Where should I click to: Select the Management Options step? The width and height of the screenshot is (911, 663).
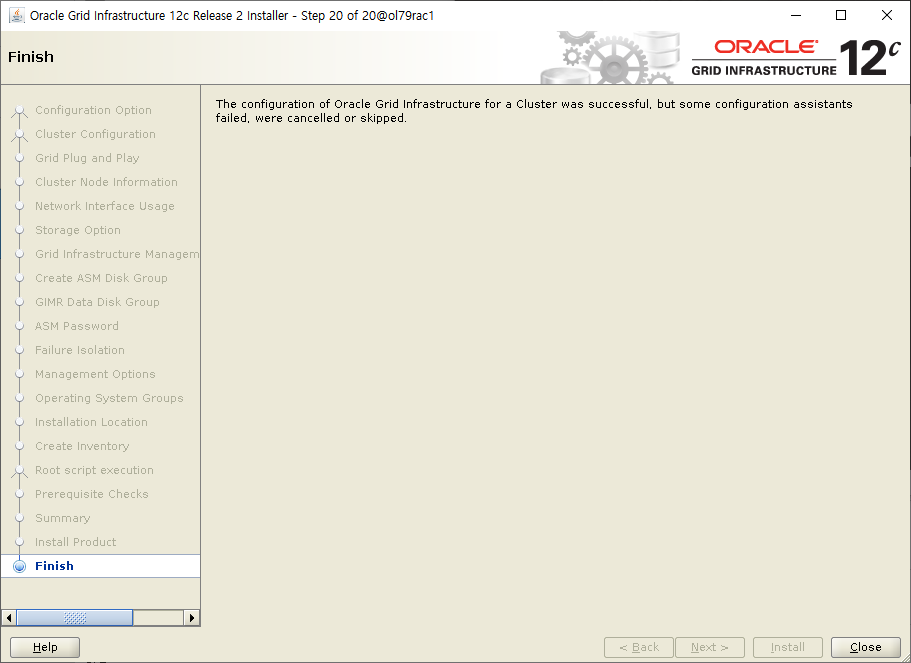pyautogui.click(x=95, y=374)
